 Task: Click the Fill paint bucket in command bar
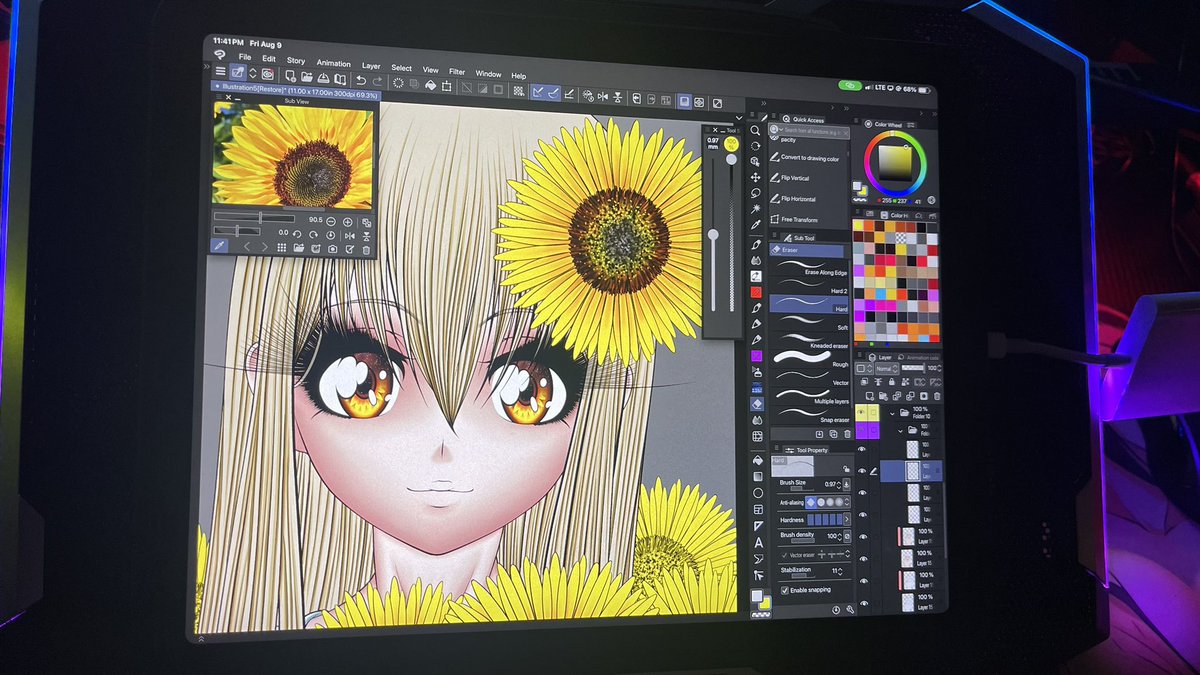tap(430, 84)
